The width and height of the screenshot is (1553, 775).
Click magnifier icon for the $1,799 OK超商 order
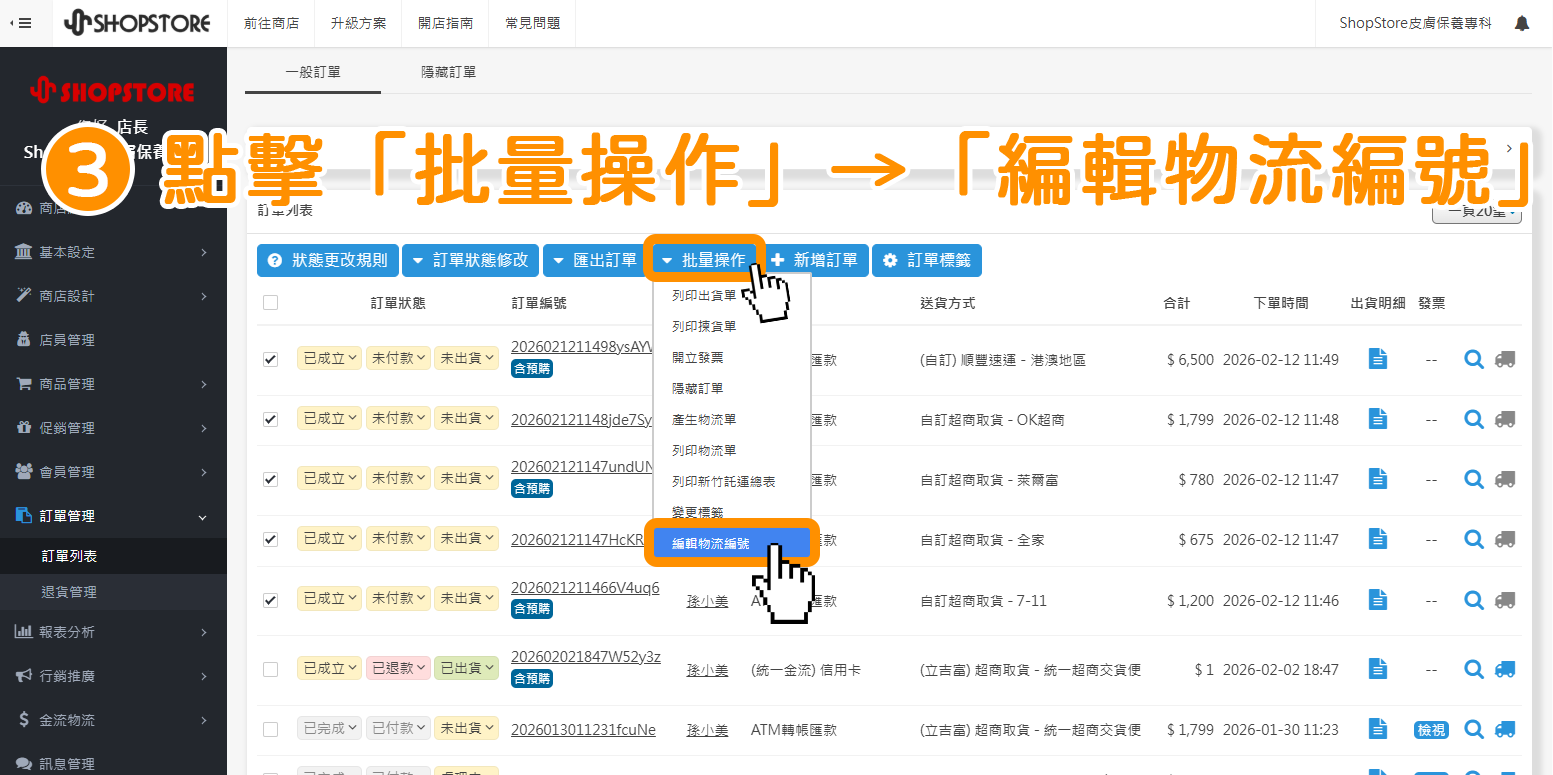(x=1473, y=419)
